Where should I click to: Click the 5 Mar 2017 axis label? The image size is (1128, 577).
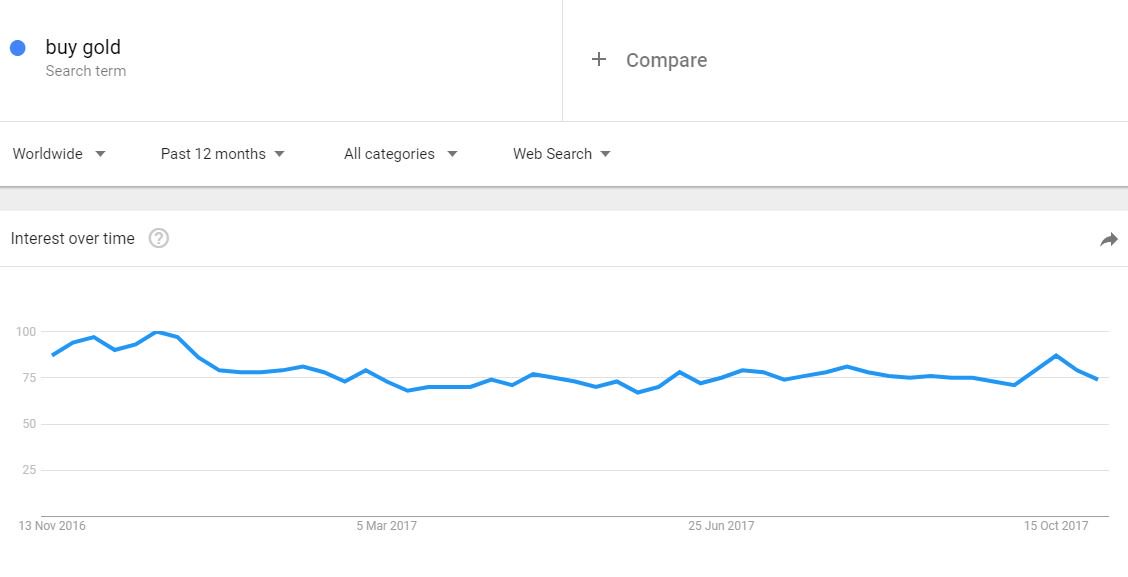pyautogui.click(x=386, y=526)
